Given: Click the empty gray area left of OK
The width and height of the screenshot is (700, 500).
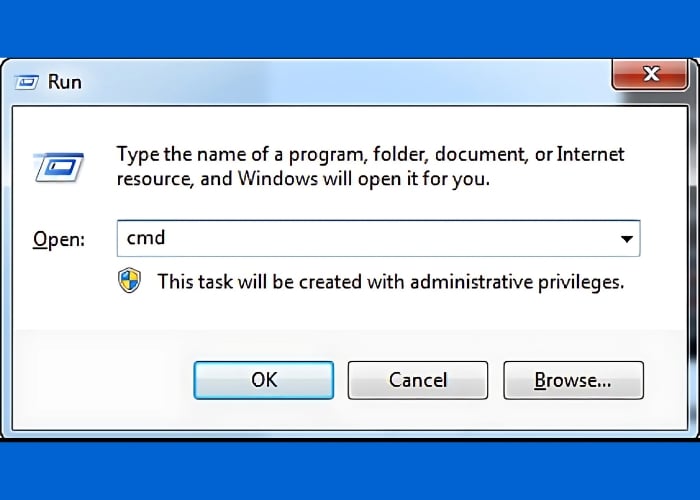Looking at the screenshot, I should 100,380.
